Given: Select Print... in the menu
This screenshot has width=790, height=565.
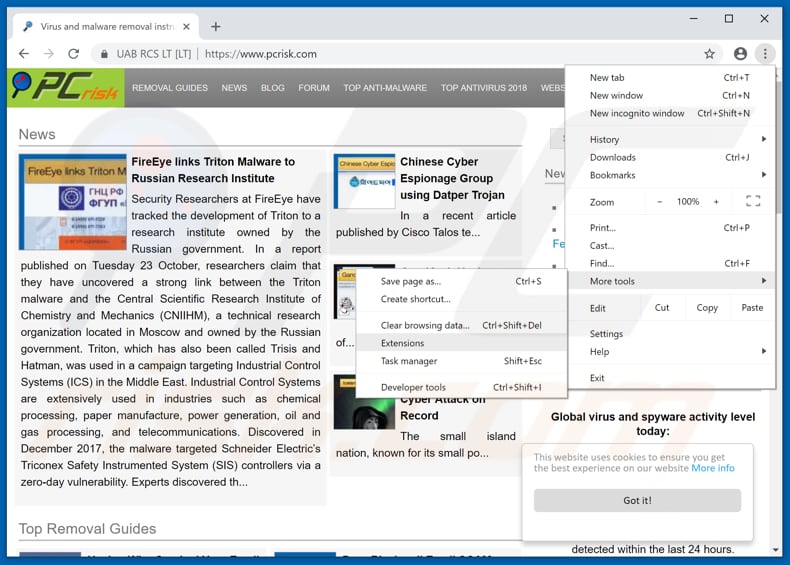Looking at the screenshot, I should coord(671,228).
